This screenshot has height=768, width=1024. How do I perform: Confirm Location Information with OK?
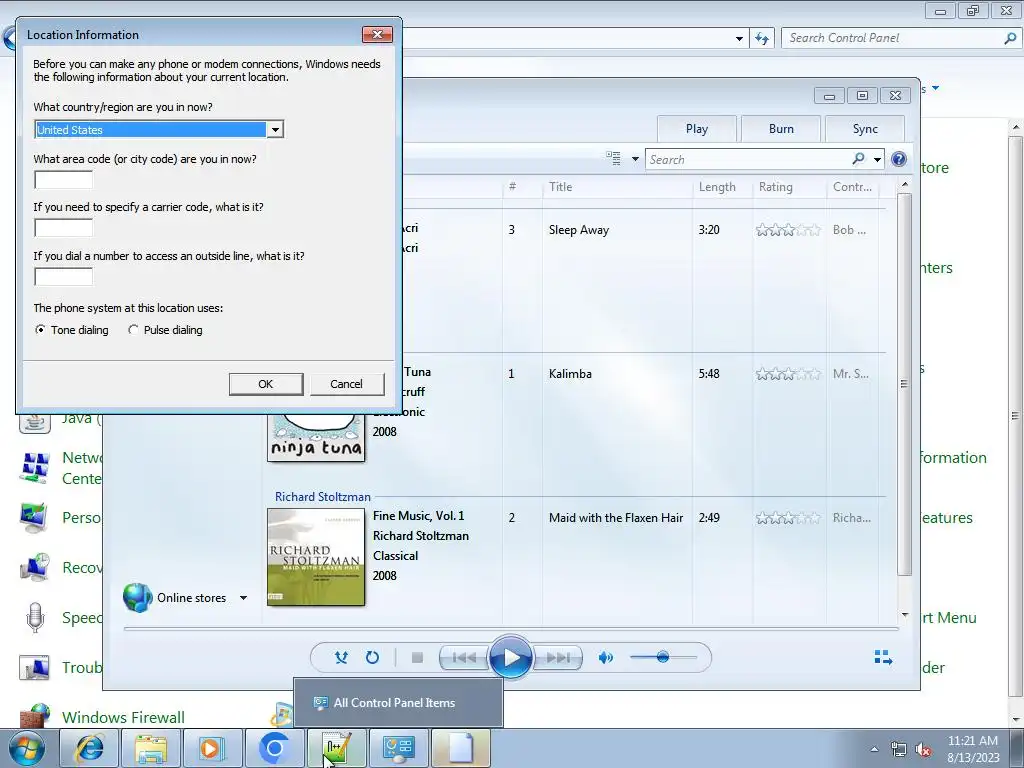click(266, 384)
